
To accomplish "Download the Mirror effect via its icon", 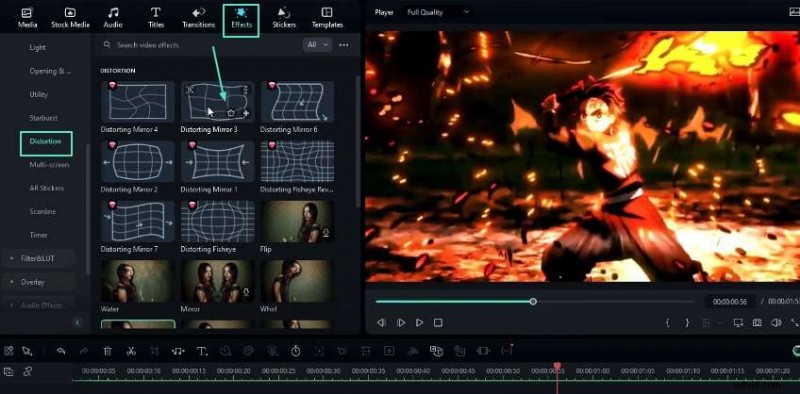I will 246,293.
